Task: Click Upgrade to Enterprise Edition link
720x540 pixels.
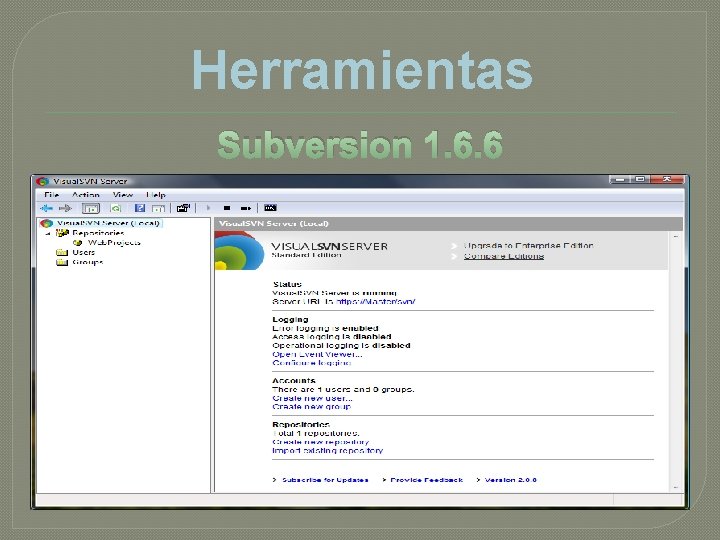Action: coord(528,246)
